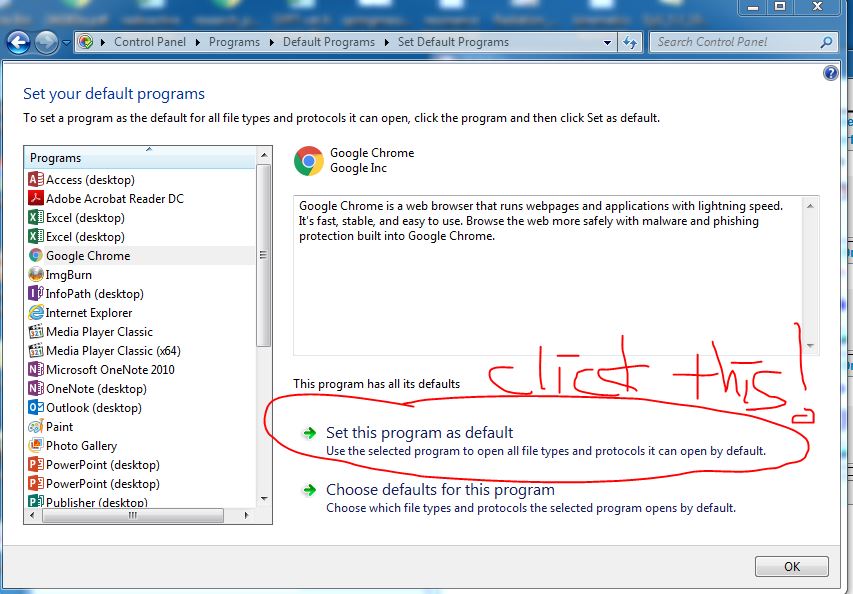Minimize the Set Default Programs window
Viewport: 853px width, 594px height.
(x=753, y=7)
